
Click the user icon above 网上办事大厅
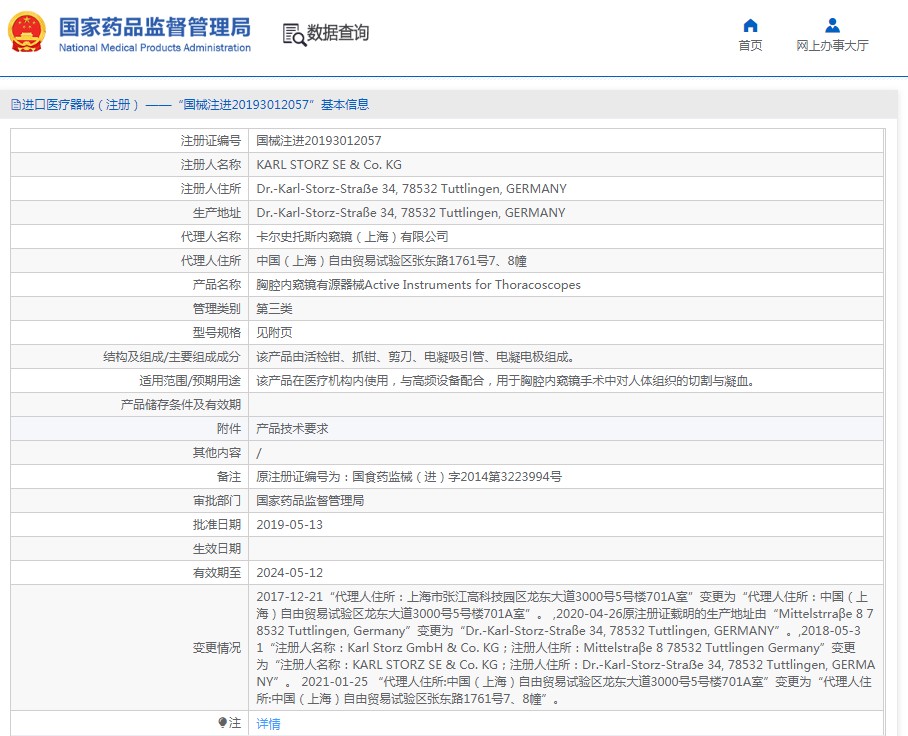(x=832, y=25)
